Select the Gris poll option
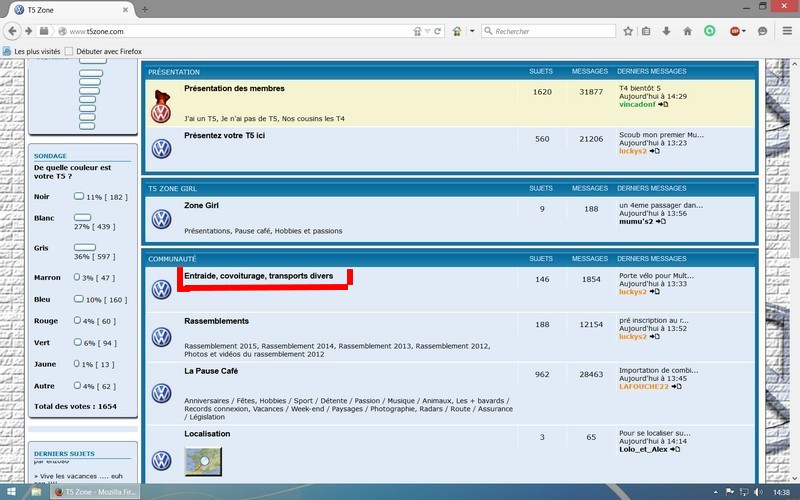 pos(85,247)
